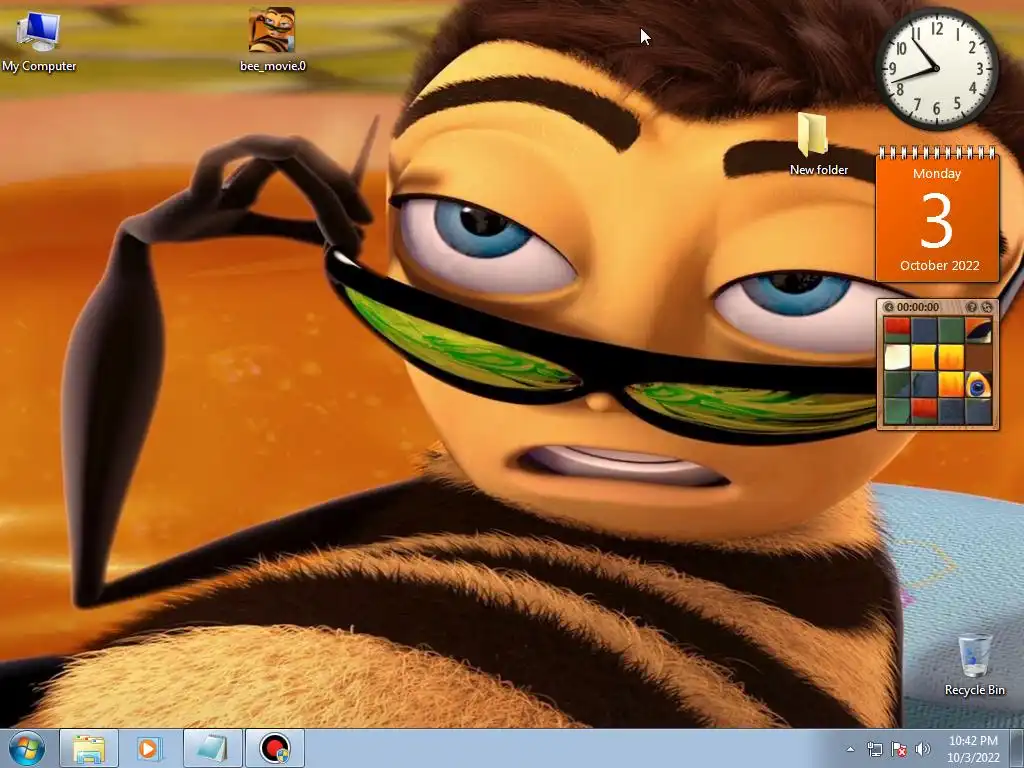The height and width of the screenshot is (768, 1024).
Task: Click the puzzle timer reading 00:00:00
Action: pos(918,307)
